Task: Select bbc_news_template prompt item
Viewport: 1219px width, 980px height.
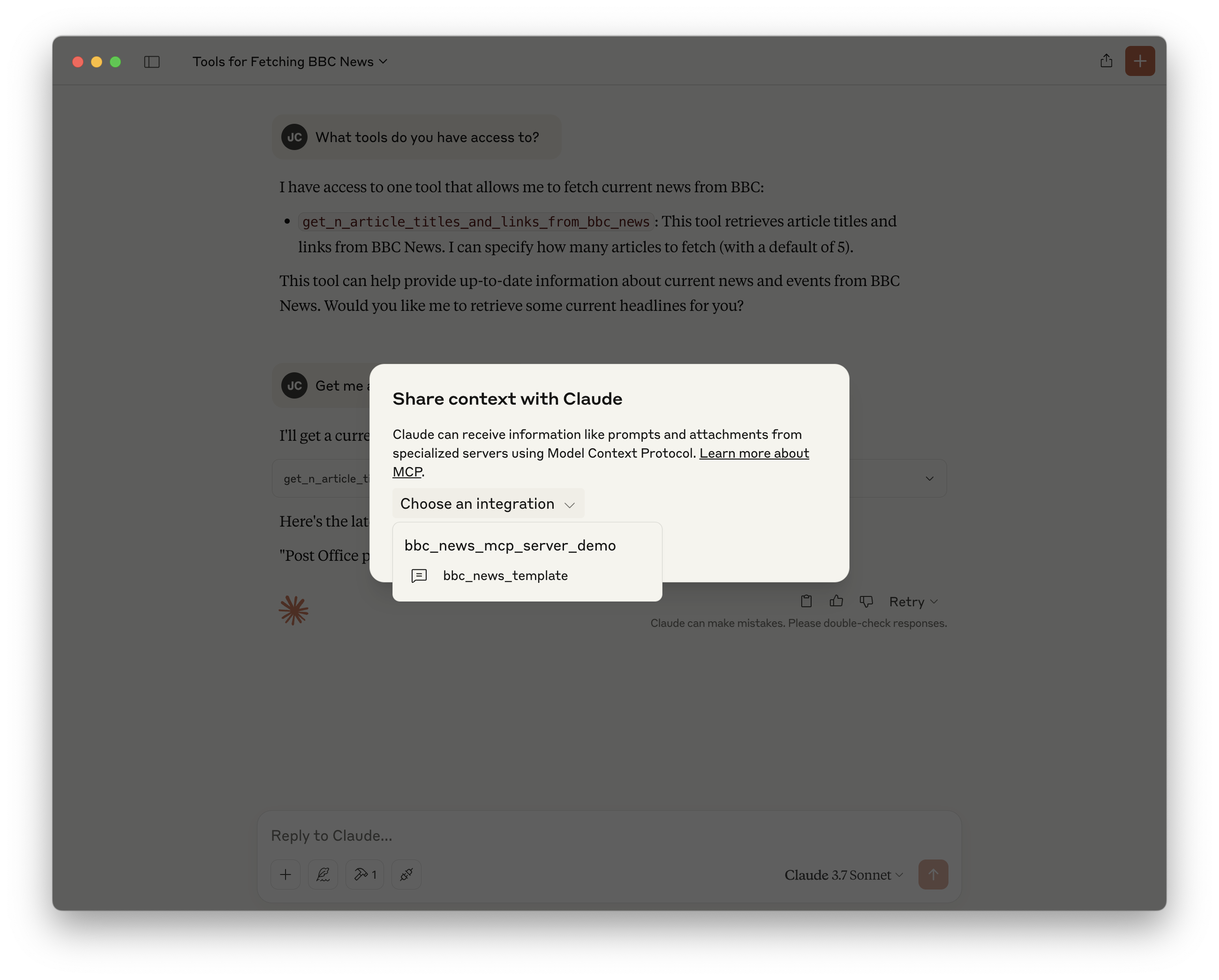Action: (x=505, y=576)
